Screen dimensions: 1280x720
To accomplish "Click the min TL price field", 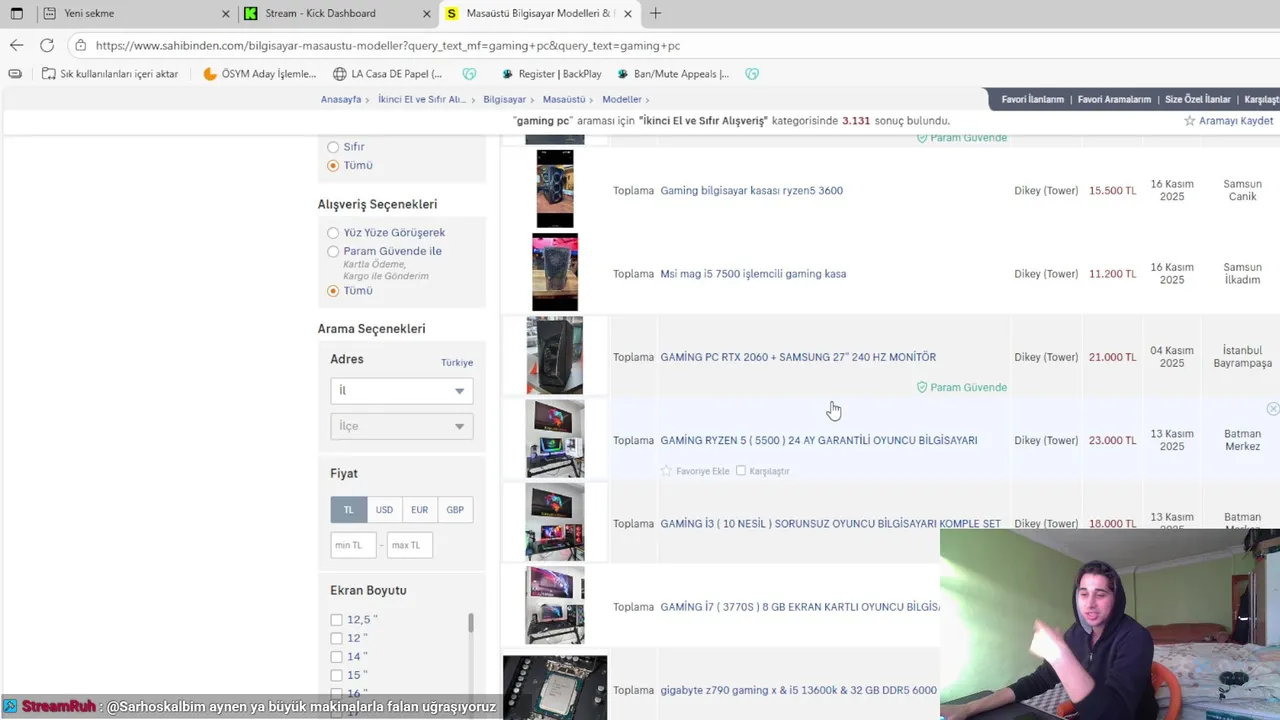I will (x=353, y=545).
